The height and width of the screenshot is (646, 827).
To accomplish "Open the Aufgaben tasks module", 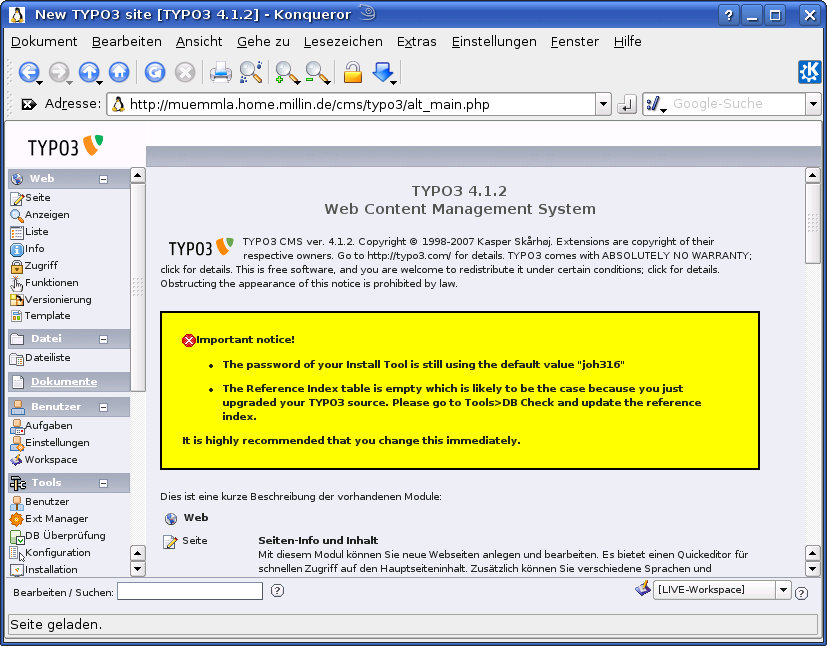I will (x=41, y=426).
